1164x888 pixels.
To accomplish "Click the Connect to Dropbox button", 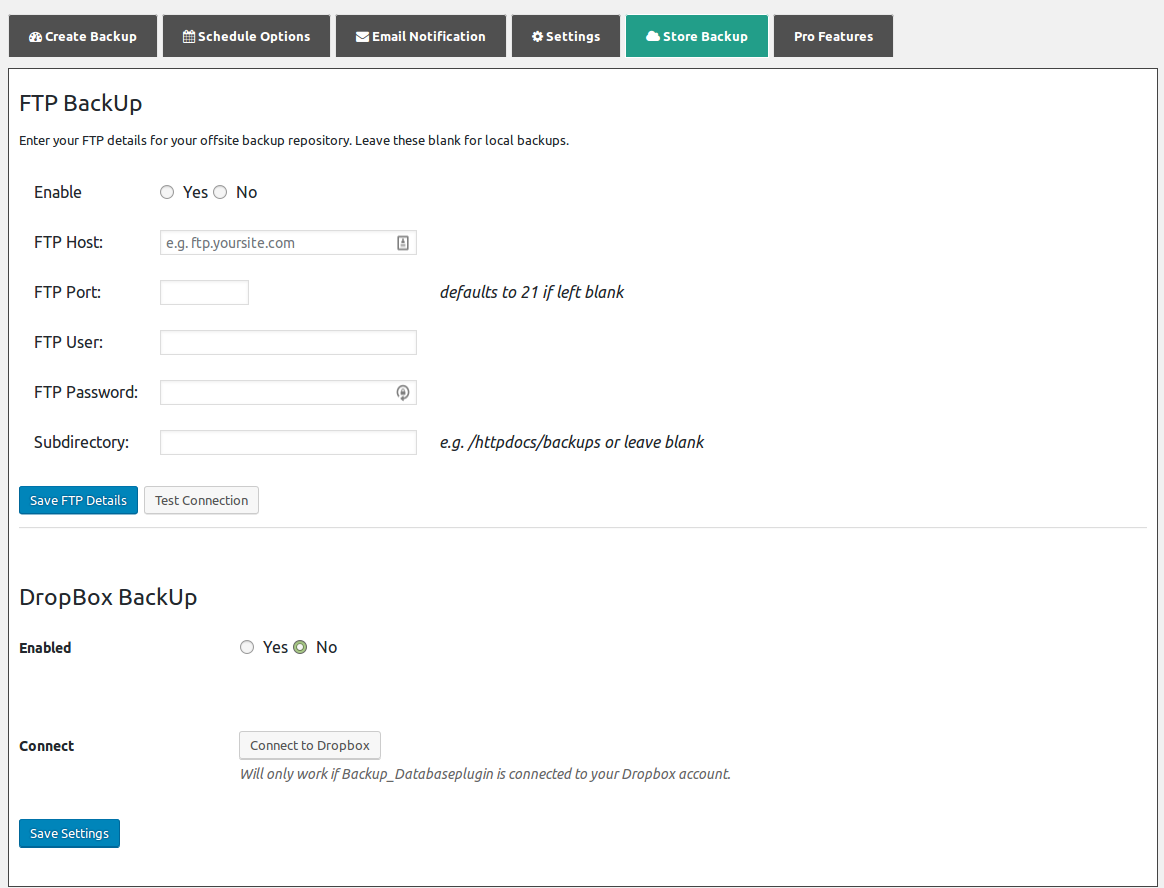I will pos(310,745).
